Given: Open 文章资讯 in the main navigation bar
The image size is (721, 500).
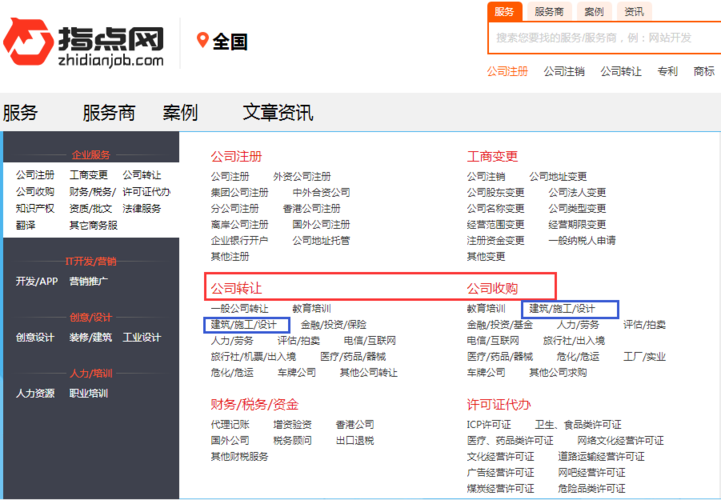Looking at the screenshot, I should [x=278, y=113].
